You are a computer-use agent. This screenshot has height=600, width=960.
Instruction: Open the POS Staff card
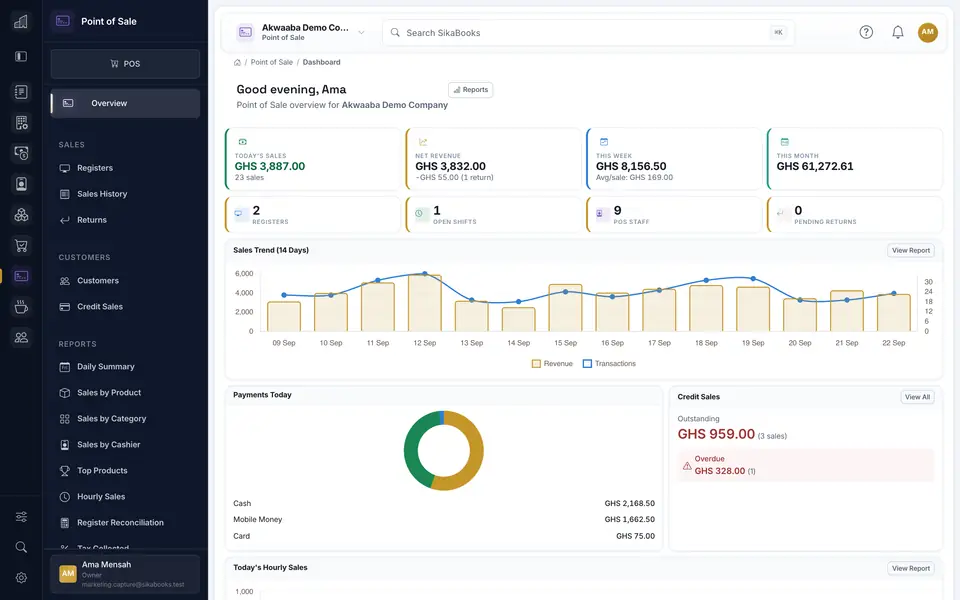tap(673, 214)
